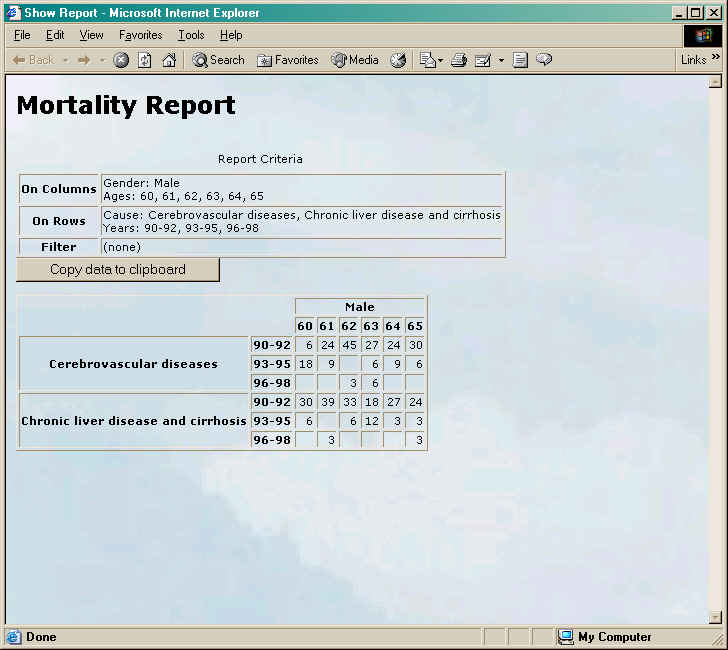
Task: Open the Search toolbar button
Action: [218, 60]
